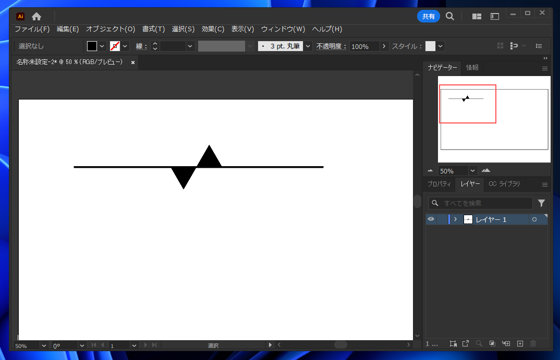The image size is (560, 360).
Task: Open the Navigator 50% zoom dropdown
Action: (472, 171)
